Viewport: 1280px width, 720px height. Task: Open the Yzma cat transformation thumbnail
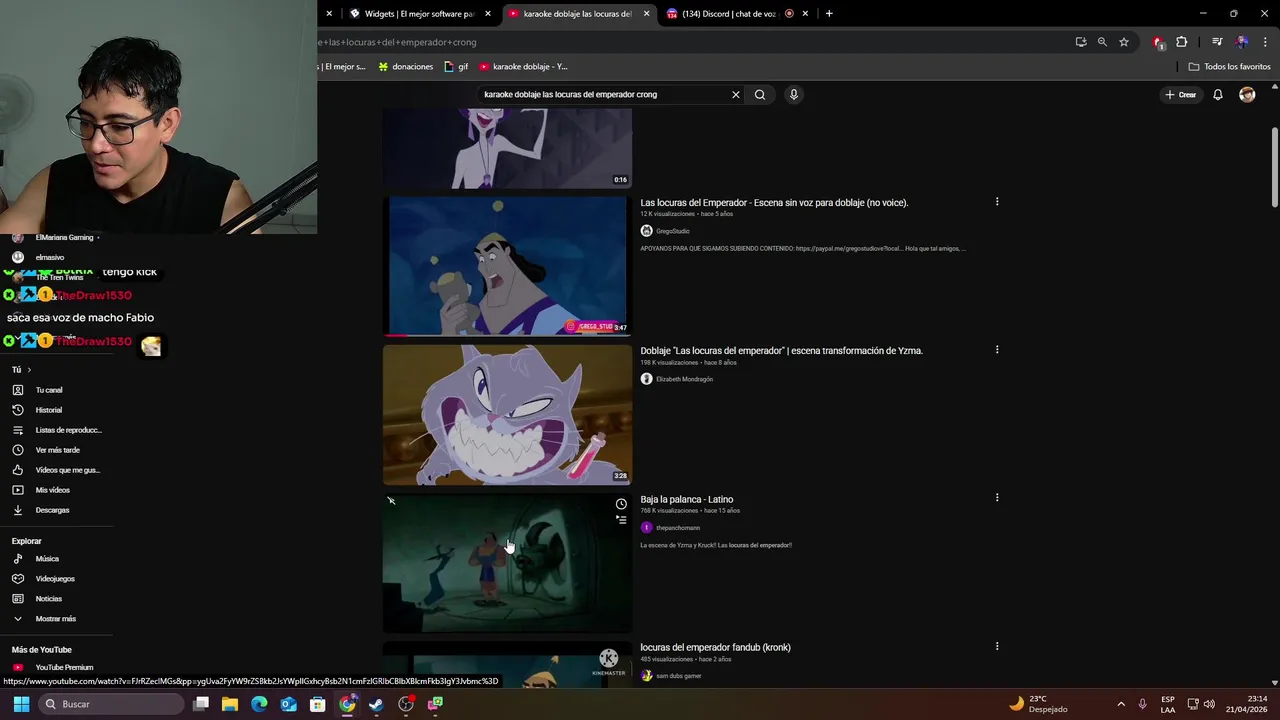coord(507,415)
